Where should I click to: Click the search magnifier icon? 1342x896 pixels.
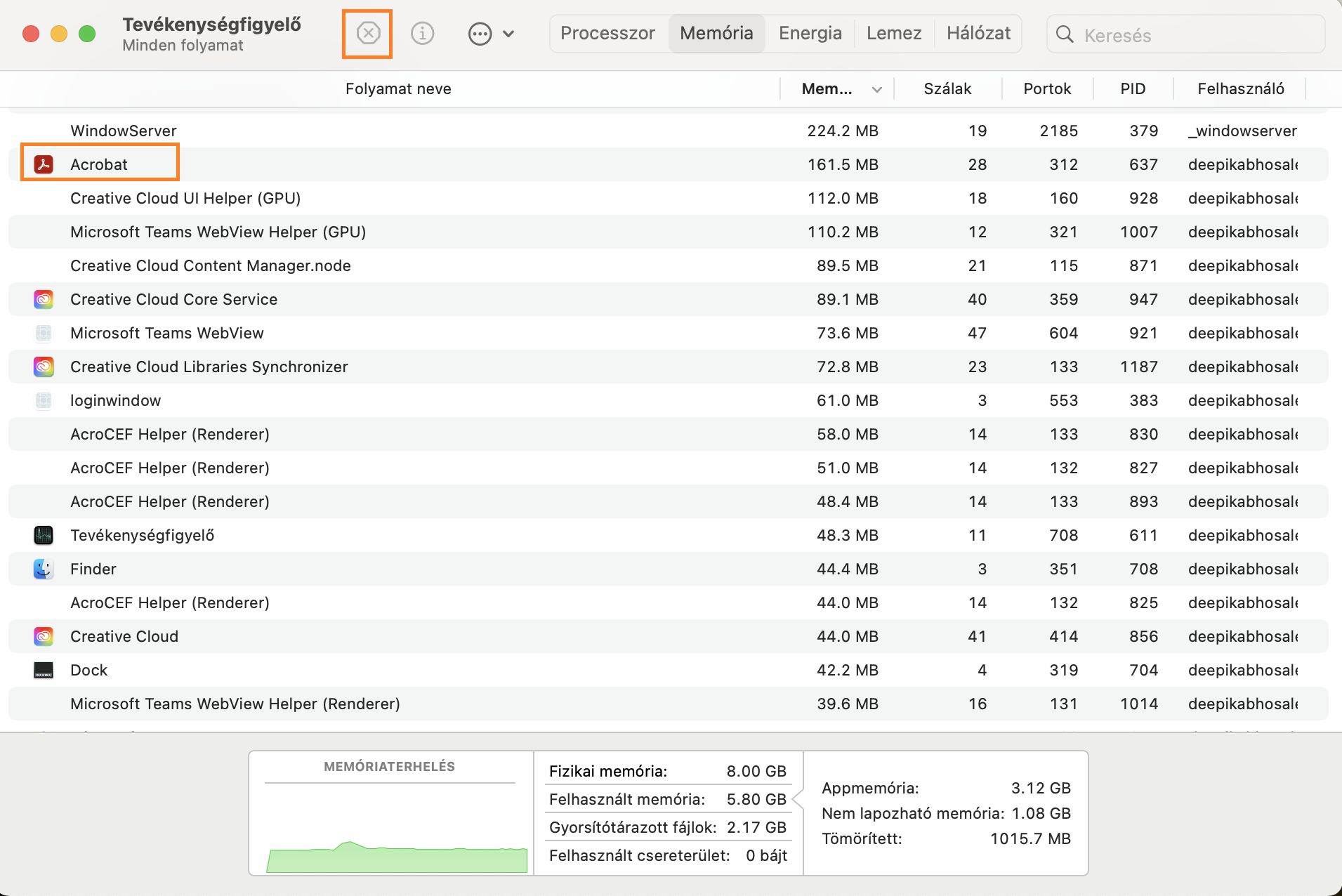(1065, 34)
